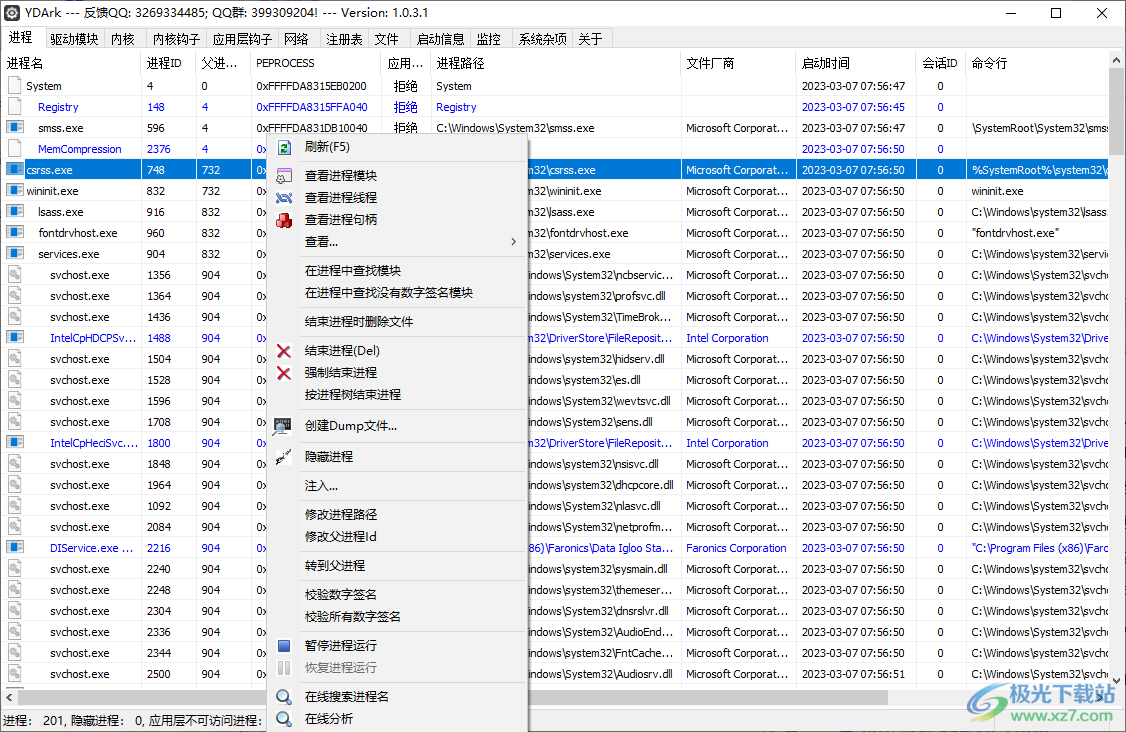Sort by 会话ID column header
1126x732 pixels.
tap(941, 63)
